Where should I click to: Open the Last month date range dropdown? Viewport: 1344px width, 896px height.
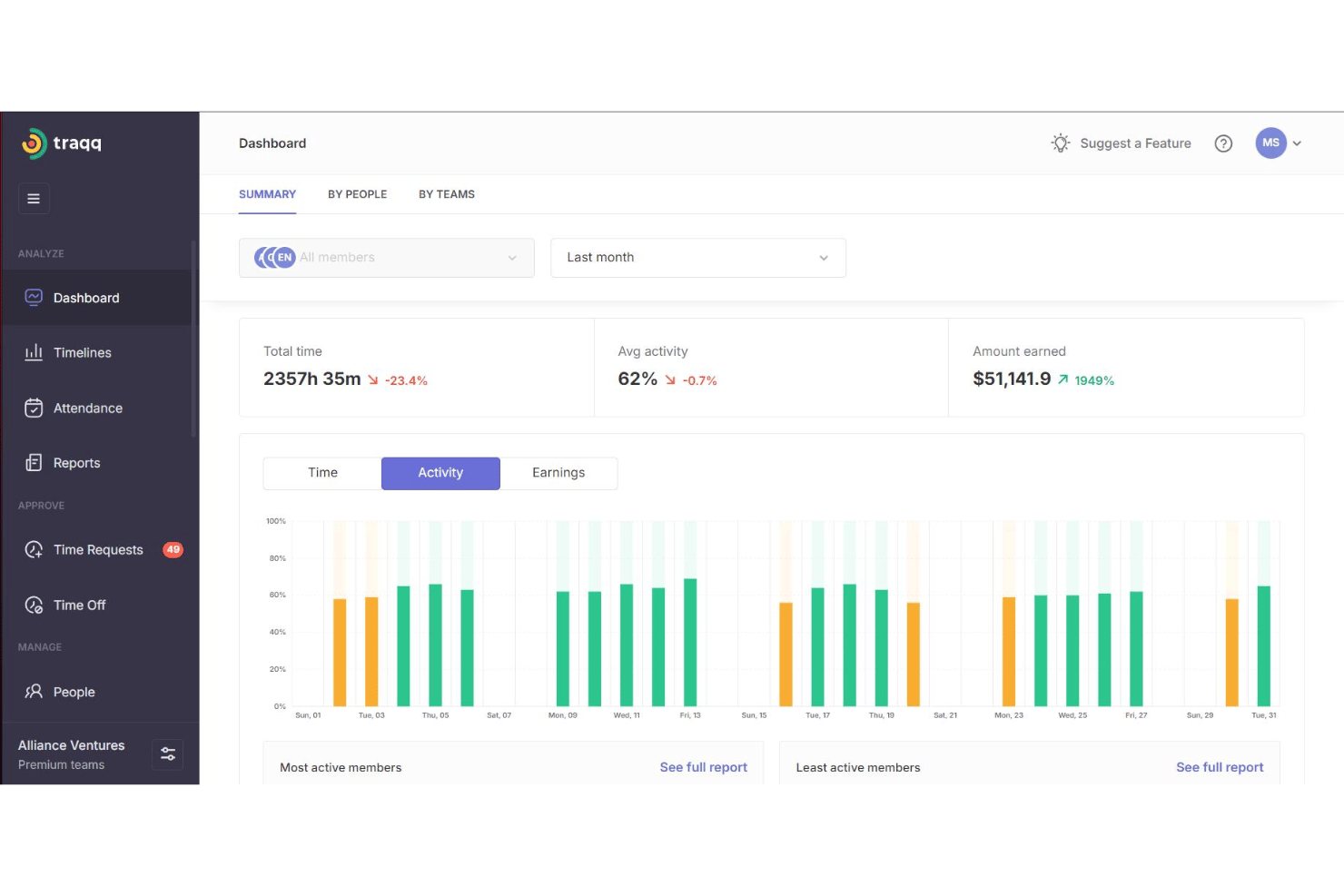click(698, 258)
